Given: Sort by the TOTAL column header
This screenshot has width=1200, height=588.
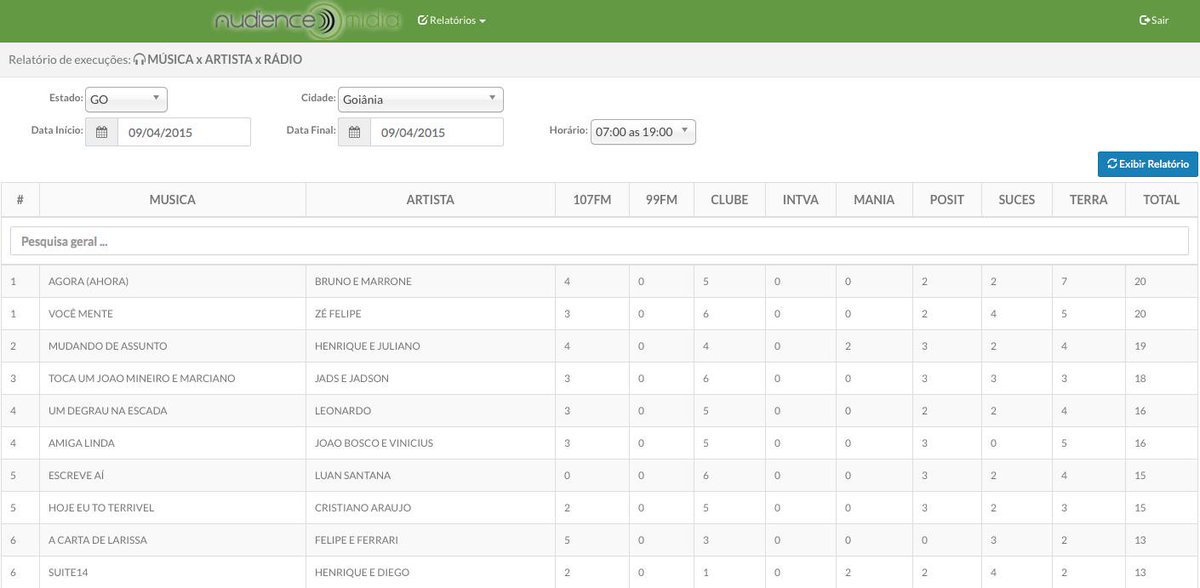Looking at the screenshot, I should [x=1161, y=200].
